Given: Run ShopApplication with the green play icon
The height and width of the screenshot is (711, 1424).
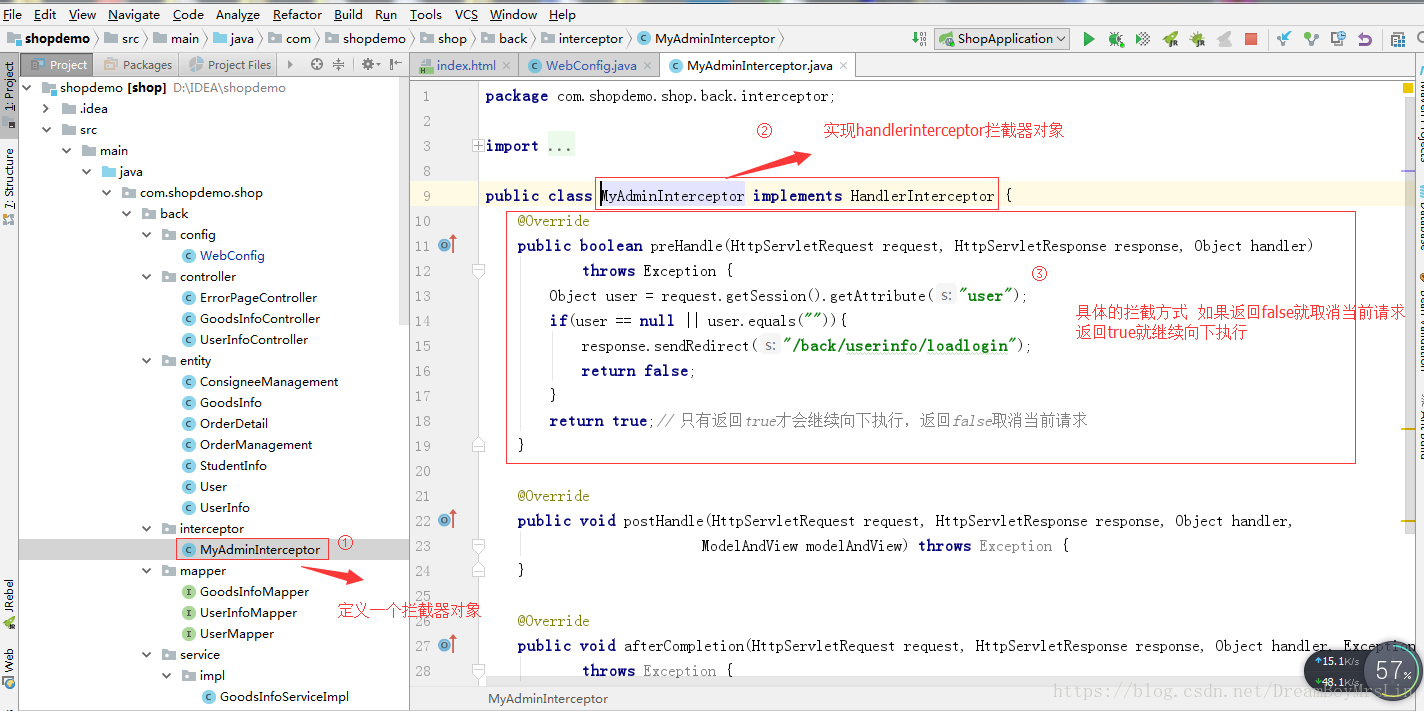Looking at the screenshot, I should (x=1089, y=39).
